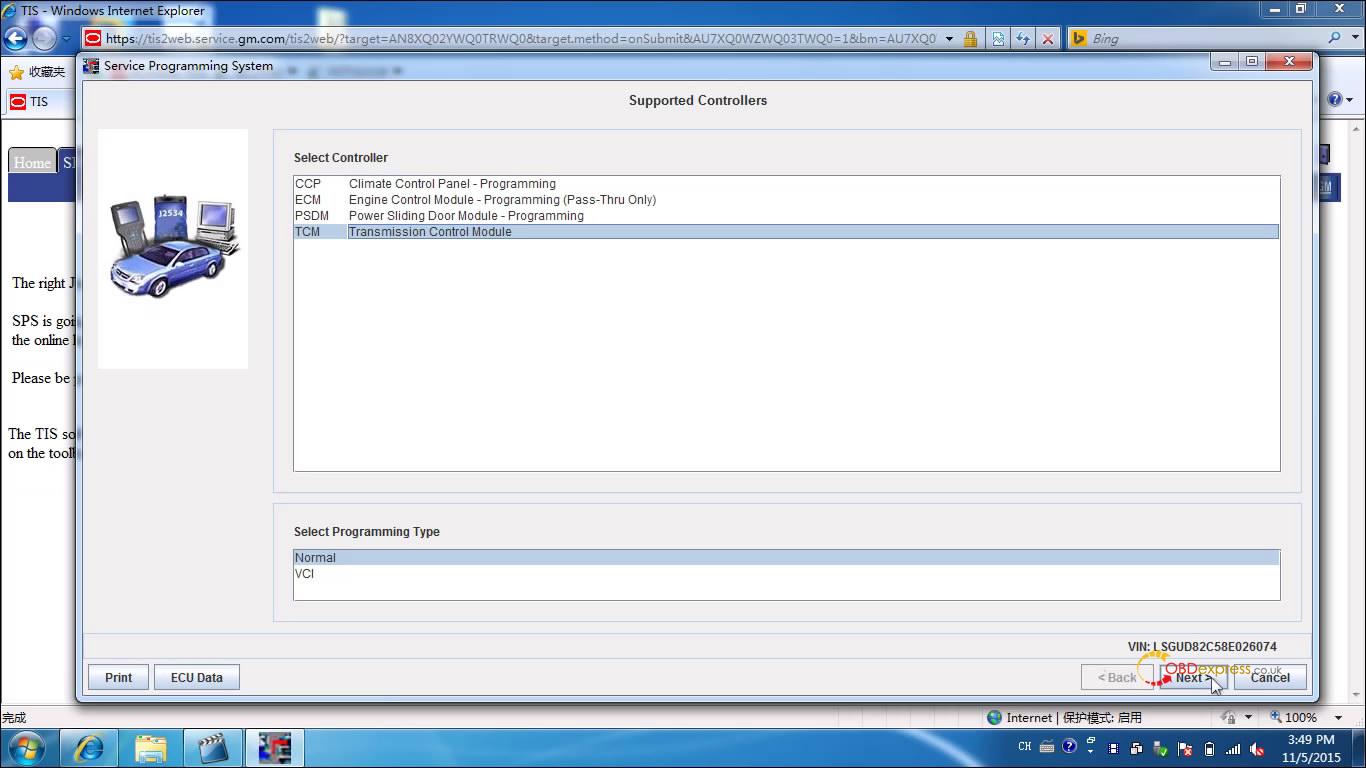Stop loading with the red X icon
1366x768 pixels.
coord(1047,39)
